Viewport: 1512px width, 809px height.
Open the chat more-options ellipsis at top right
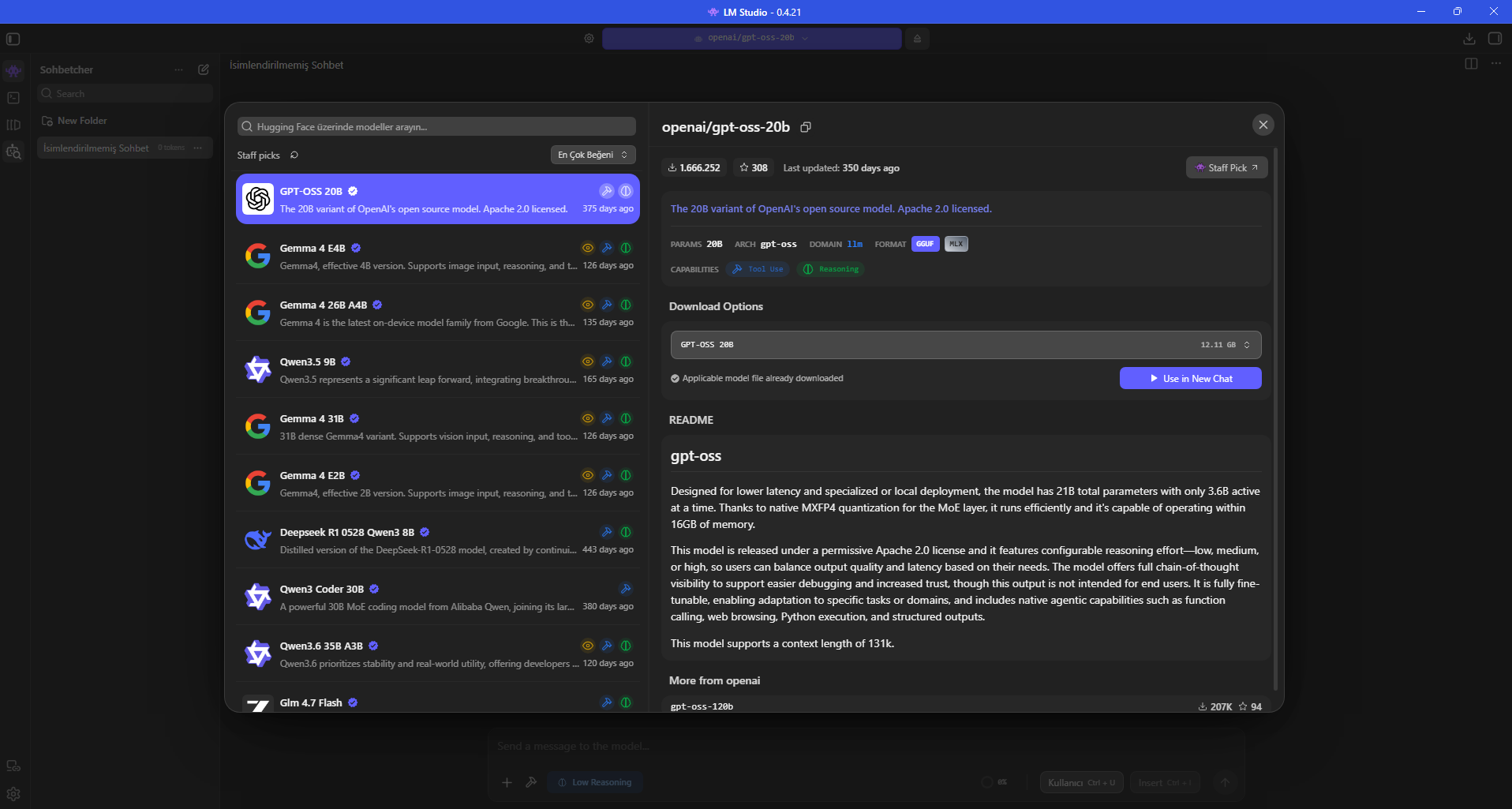(x=1496, y=64)
